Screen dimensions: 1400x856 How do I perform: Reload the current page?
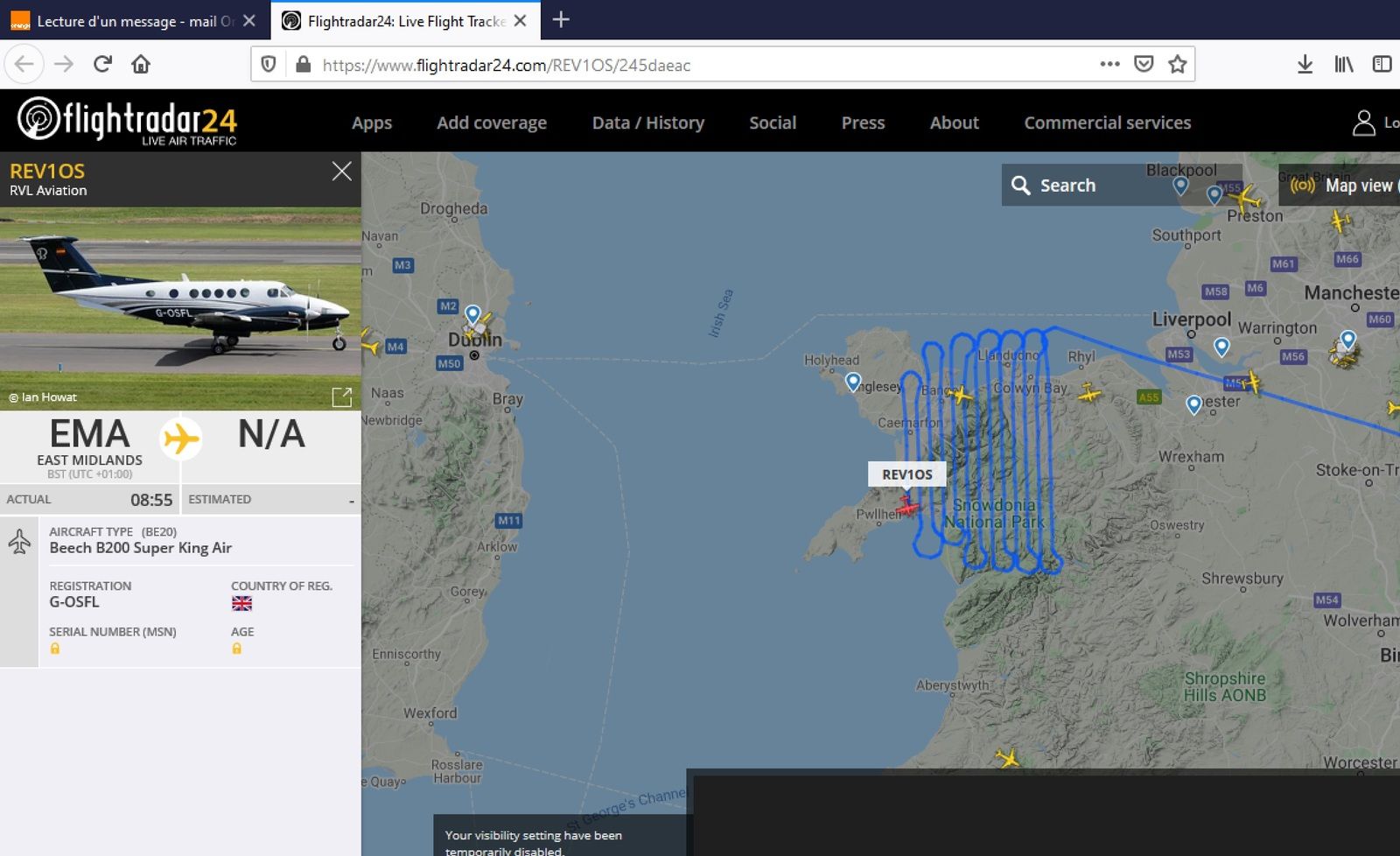pyautogui.click(x=102, y=64)
